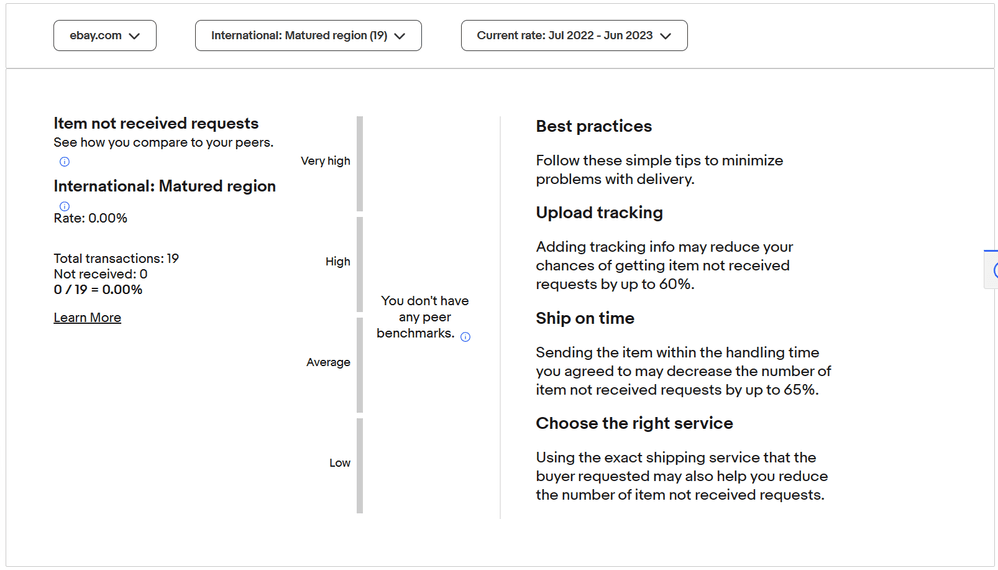998x570 pixels.
Task: Click info icon above the Rate: 0.00% line
Action: point(64,206)
